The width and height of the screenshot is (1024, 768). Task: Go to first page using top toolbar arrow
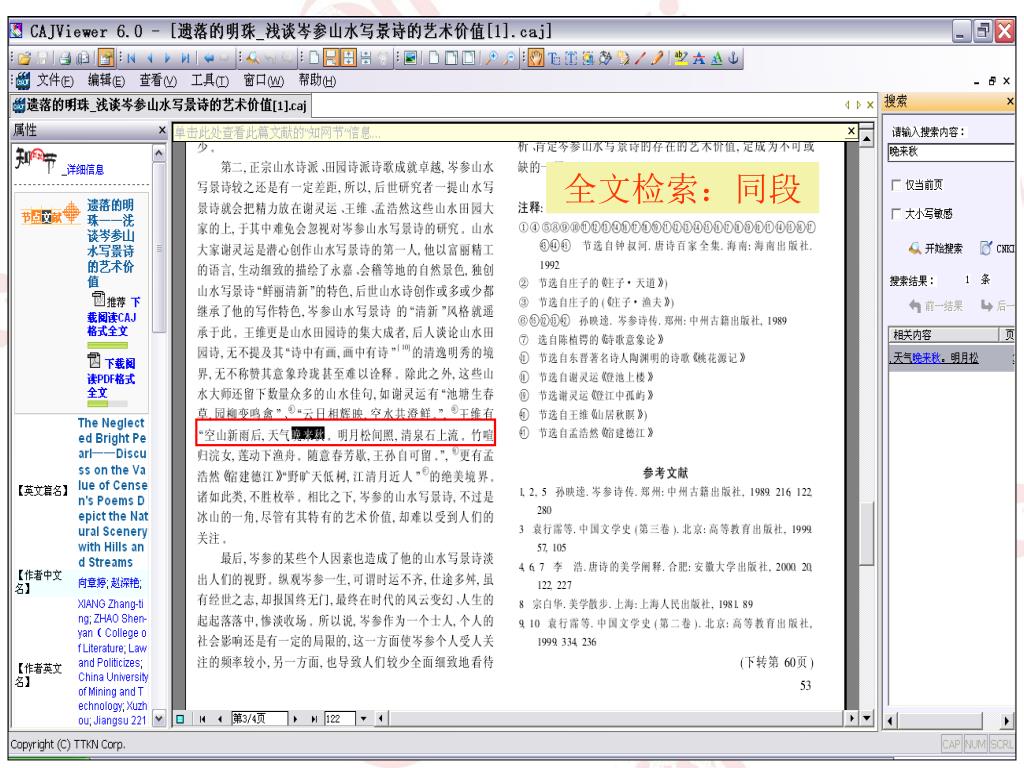tap(131, 58)
